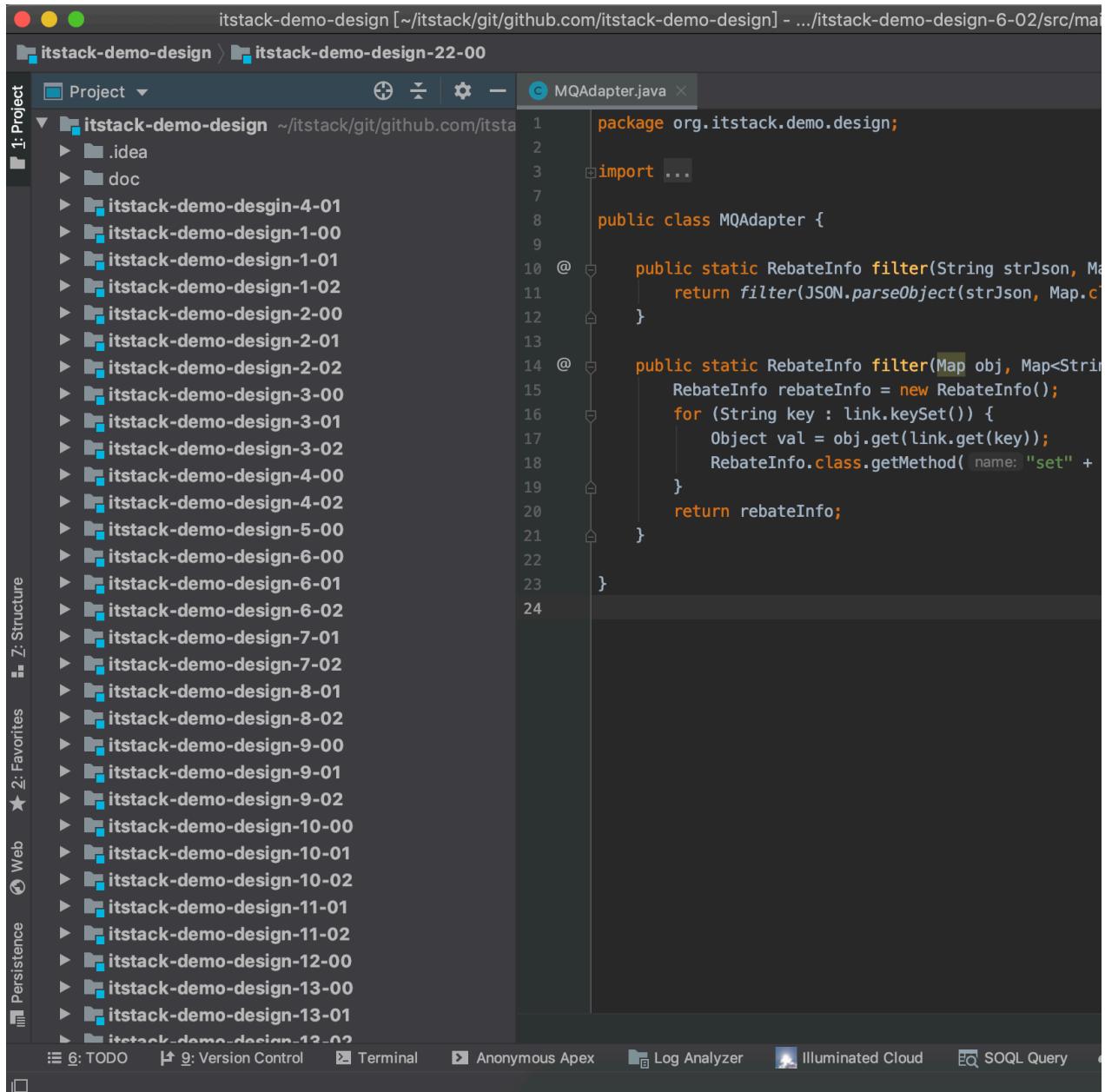
Task: Select itstack-demo-design-1-02 in tree
Action: 224,287
